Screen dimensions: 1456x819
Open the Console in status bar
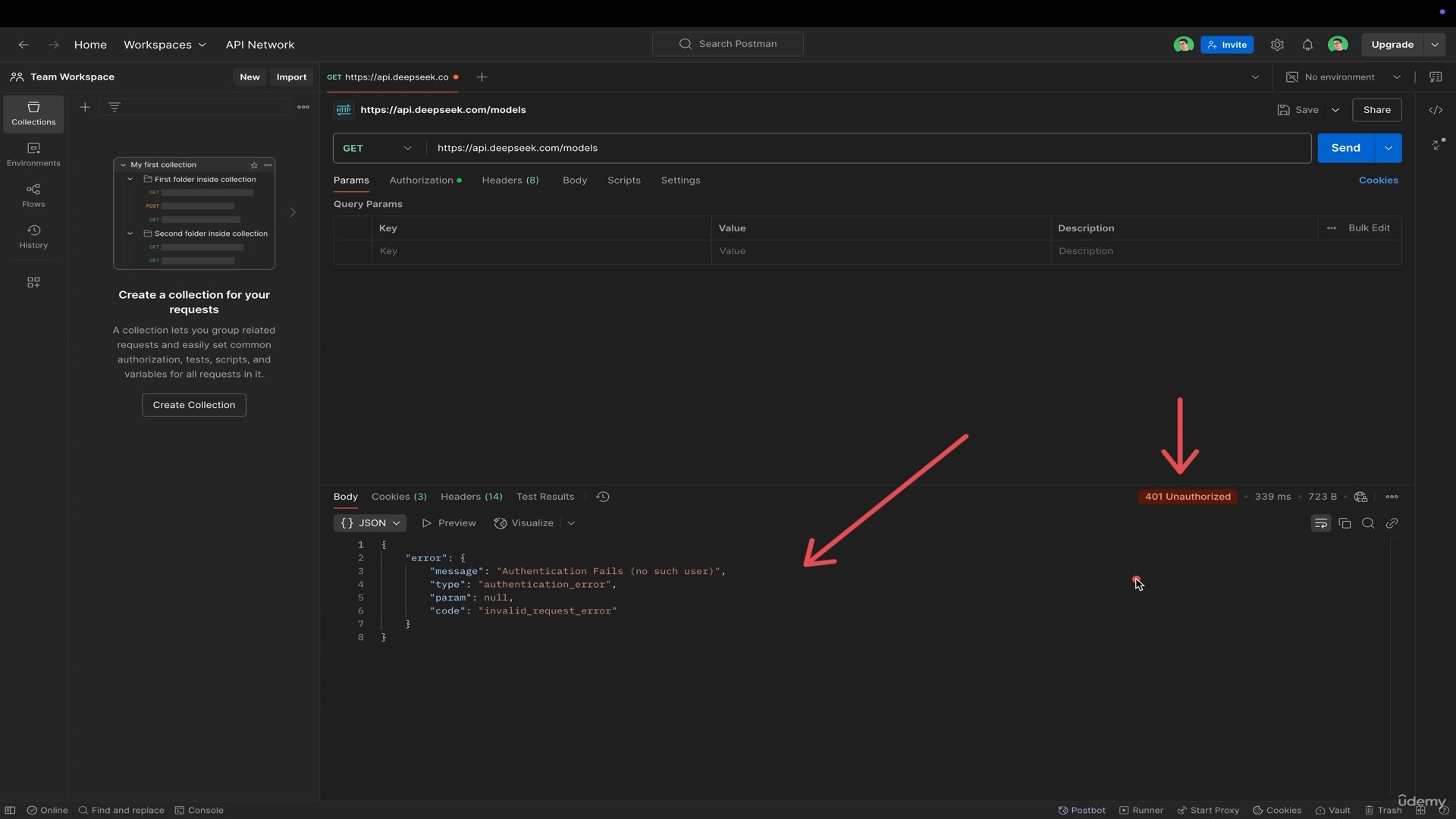(x=199, y=810)
